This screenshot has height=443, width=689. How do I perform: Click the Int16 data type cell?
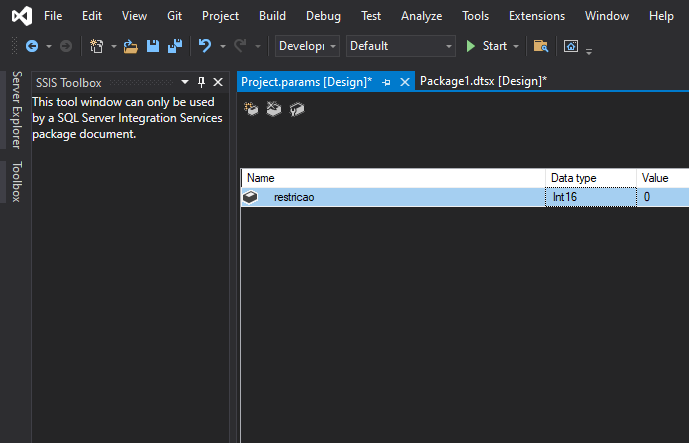pos(591,197)
